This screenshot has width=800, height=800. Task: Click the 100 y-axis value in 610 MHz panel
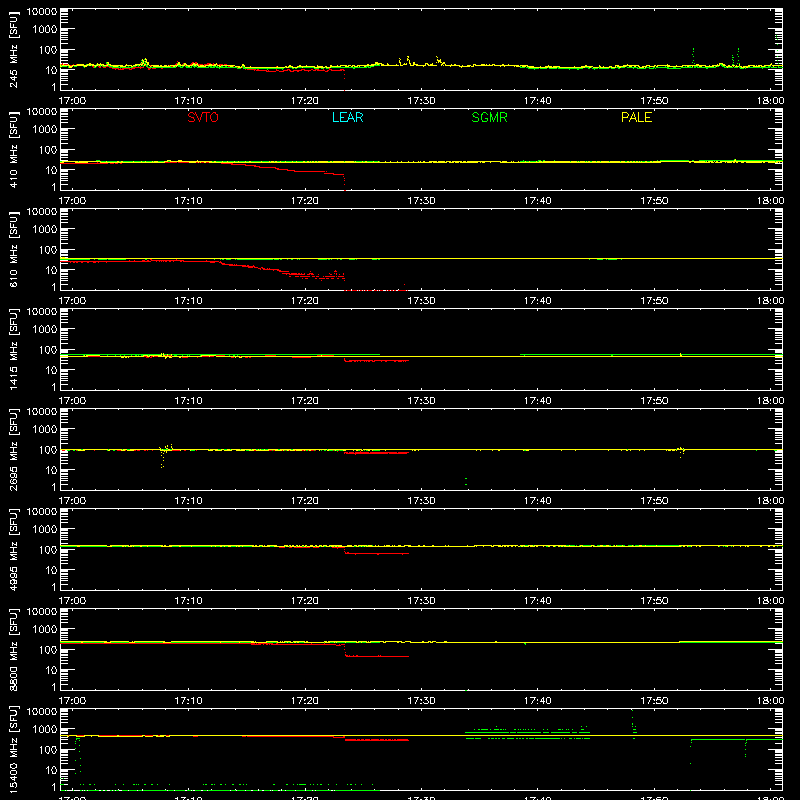[48, 250]
